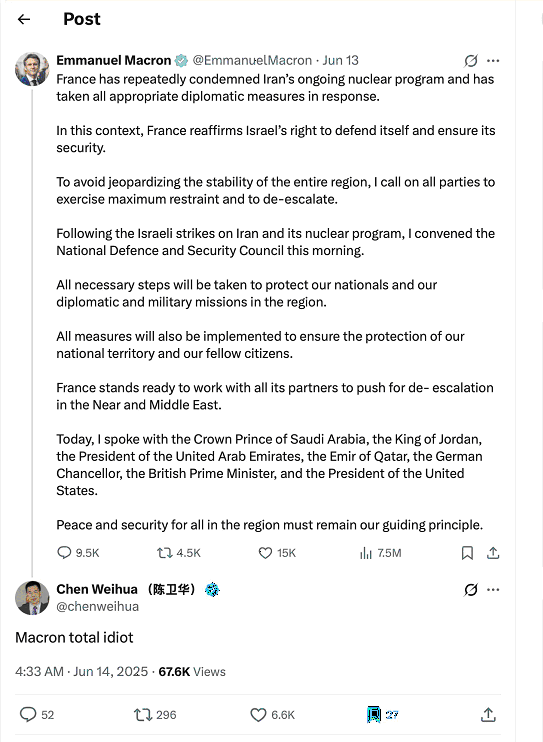Open Chen Weihua's avatar

[x=32, y=598]
